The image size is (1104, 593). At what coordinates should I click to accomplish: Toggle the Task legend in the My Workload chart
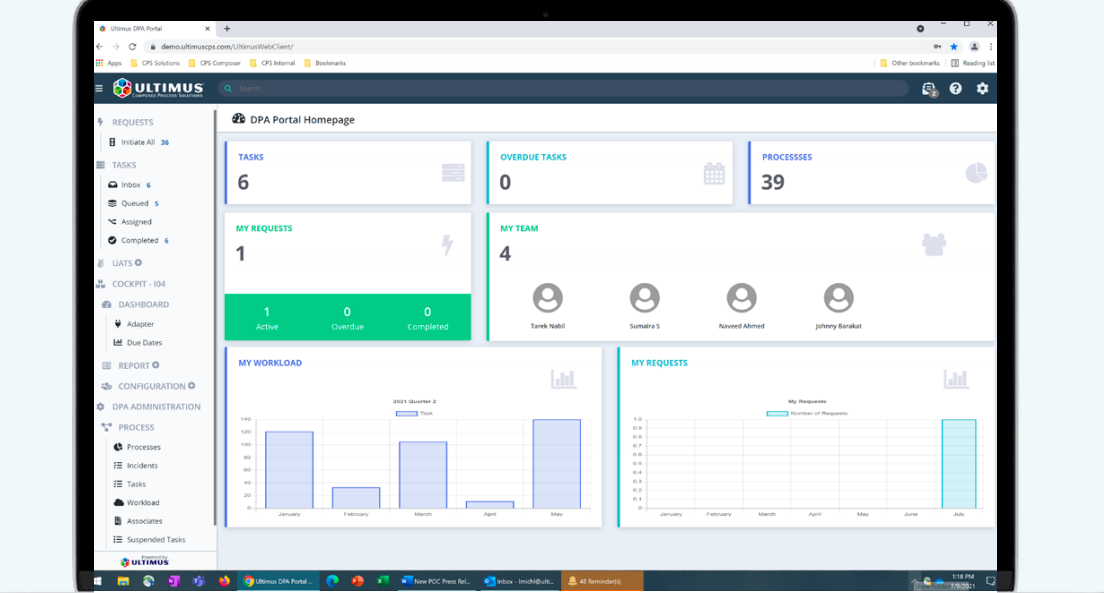[x=414, y=413]
